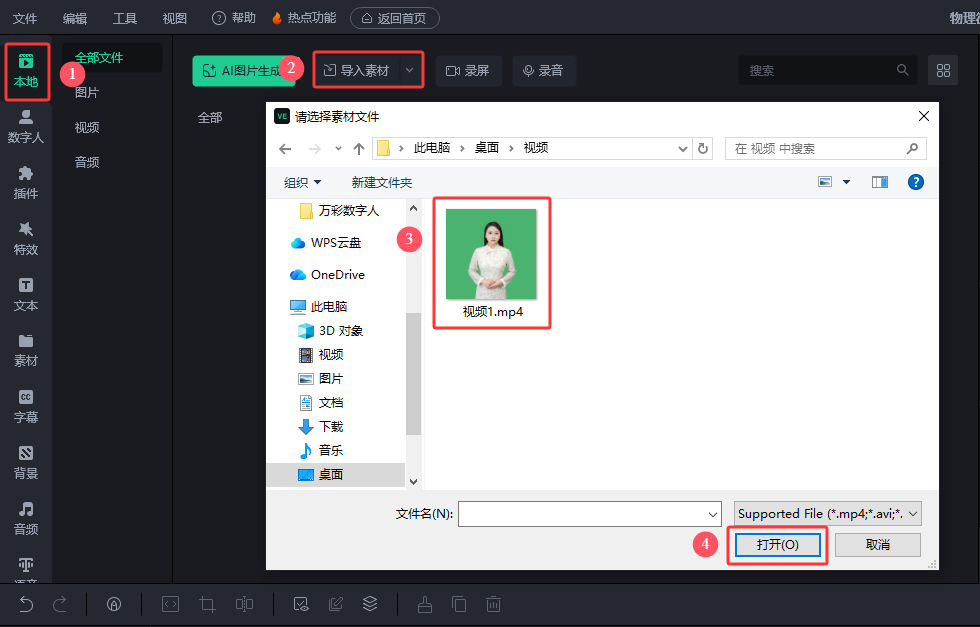Toggle the preview pane button in dialog

pos(880,182)
